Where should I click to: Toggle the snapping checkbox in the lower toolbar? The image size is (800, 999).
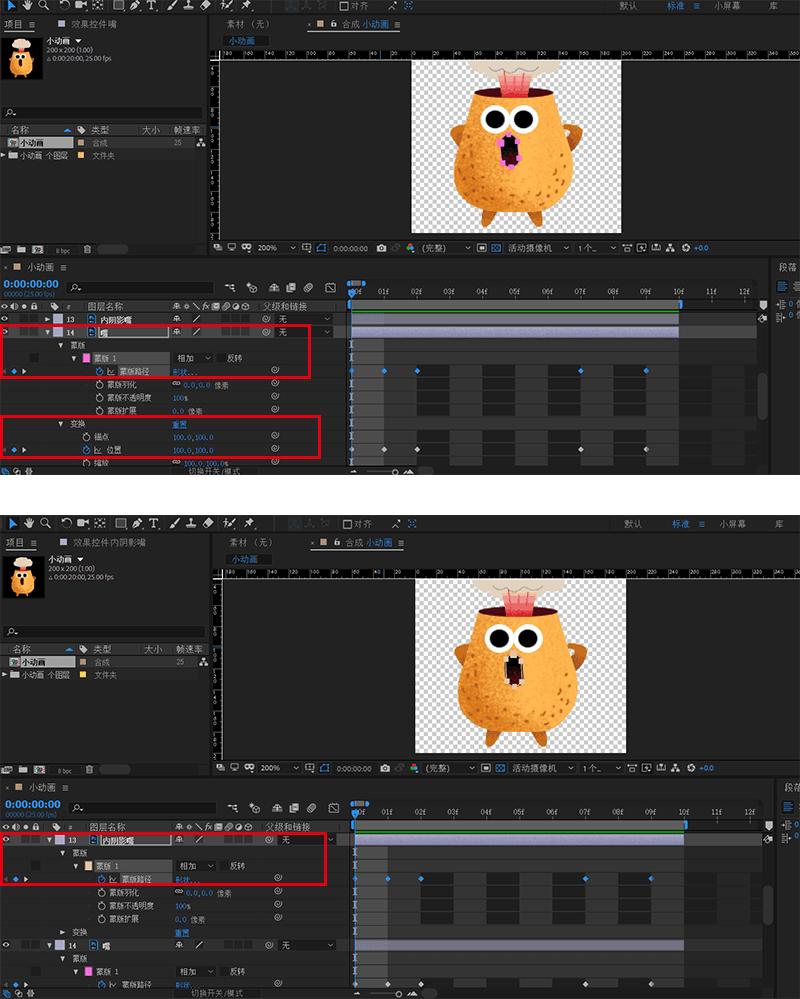point(346,523)
